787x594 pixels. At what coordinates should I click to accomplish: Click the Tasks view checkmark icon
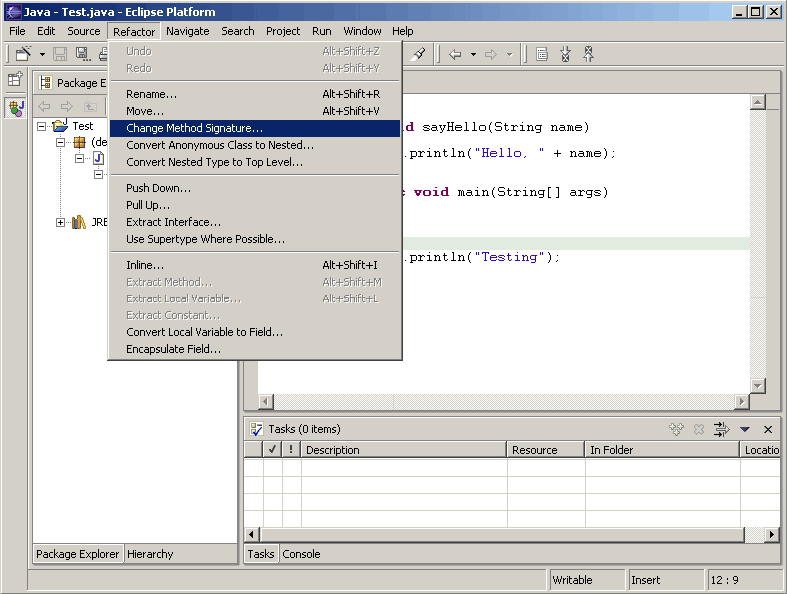256,429
